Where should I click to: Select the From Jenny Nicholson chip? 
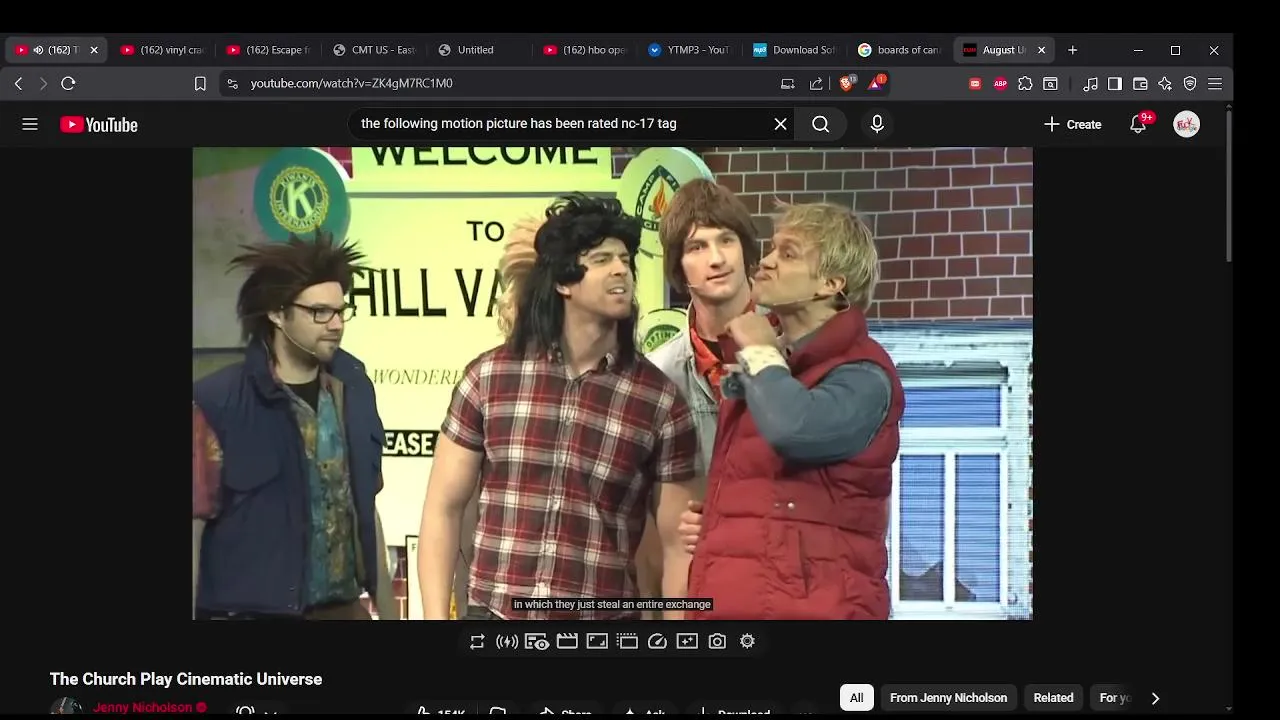(x=948, y=698)
